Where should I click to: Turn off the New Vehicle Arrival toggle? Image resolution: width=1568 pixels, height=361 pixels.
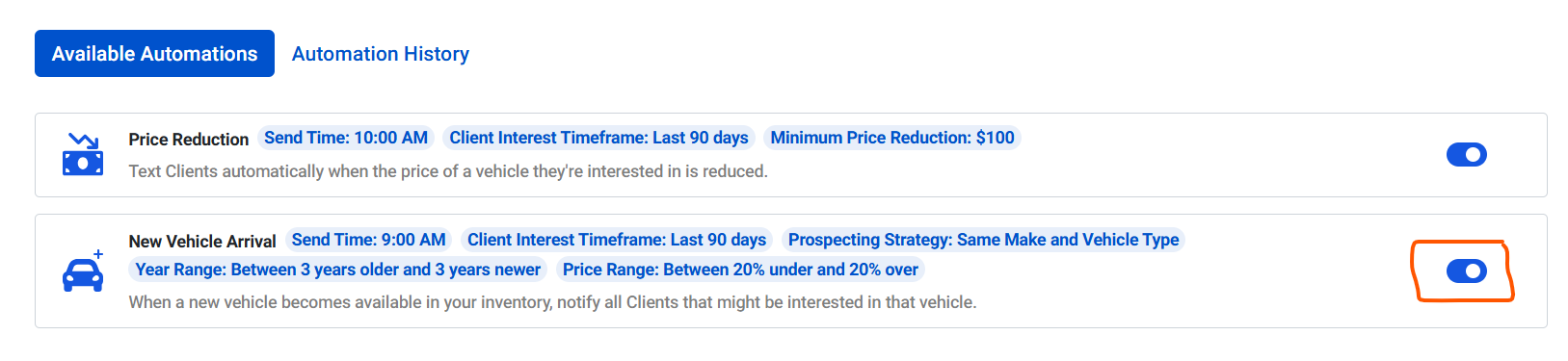click(1466, 271)
